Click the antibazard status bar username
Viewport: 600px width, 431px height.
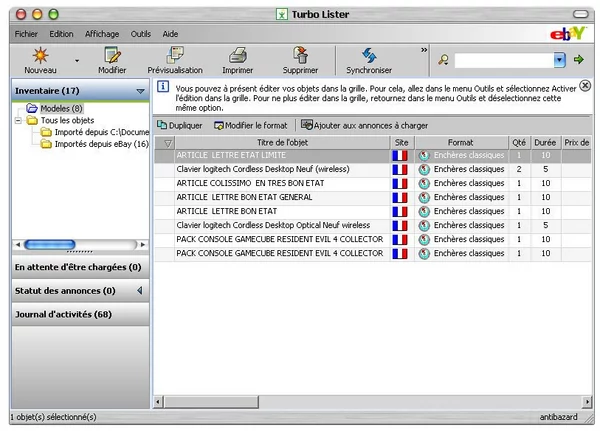[x=558, y=417]
